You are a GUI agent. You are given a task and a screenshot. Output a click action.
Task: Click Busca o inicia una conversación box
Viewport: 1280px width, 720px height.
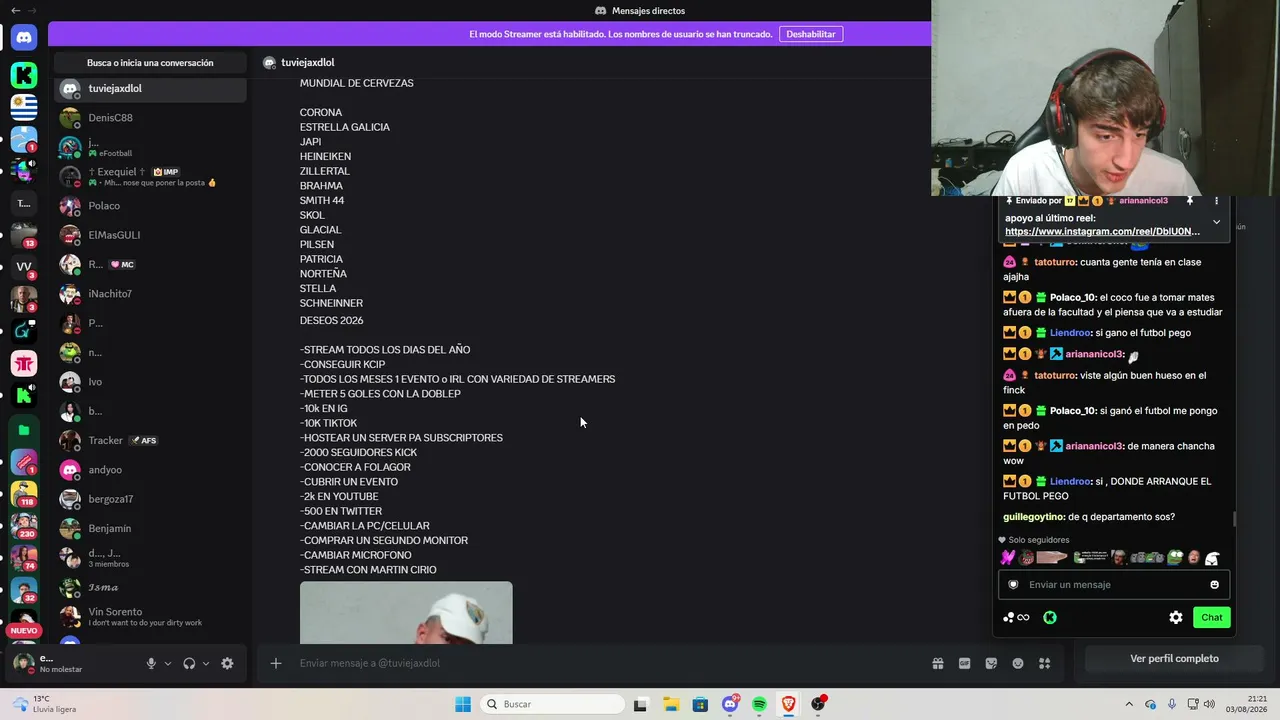tap(150, 63)
